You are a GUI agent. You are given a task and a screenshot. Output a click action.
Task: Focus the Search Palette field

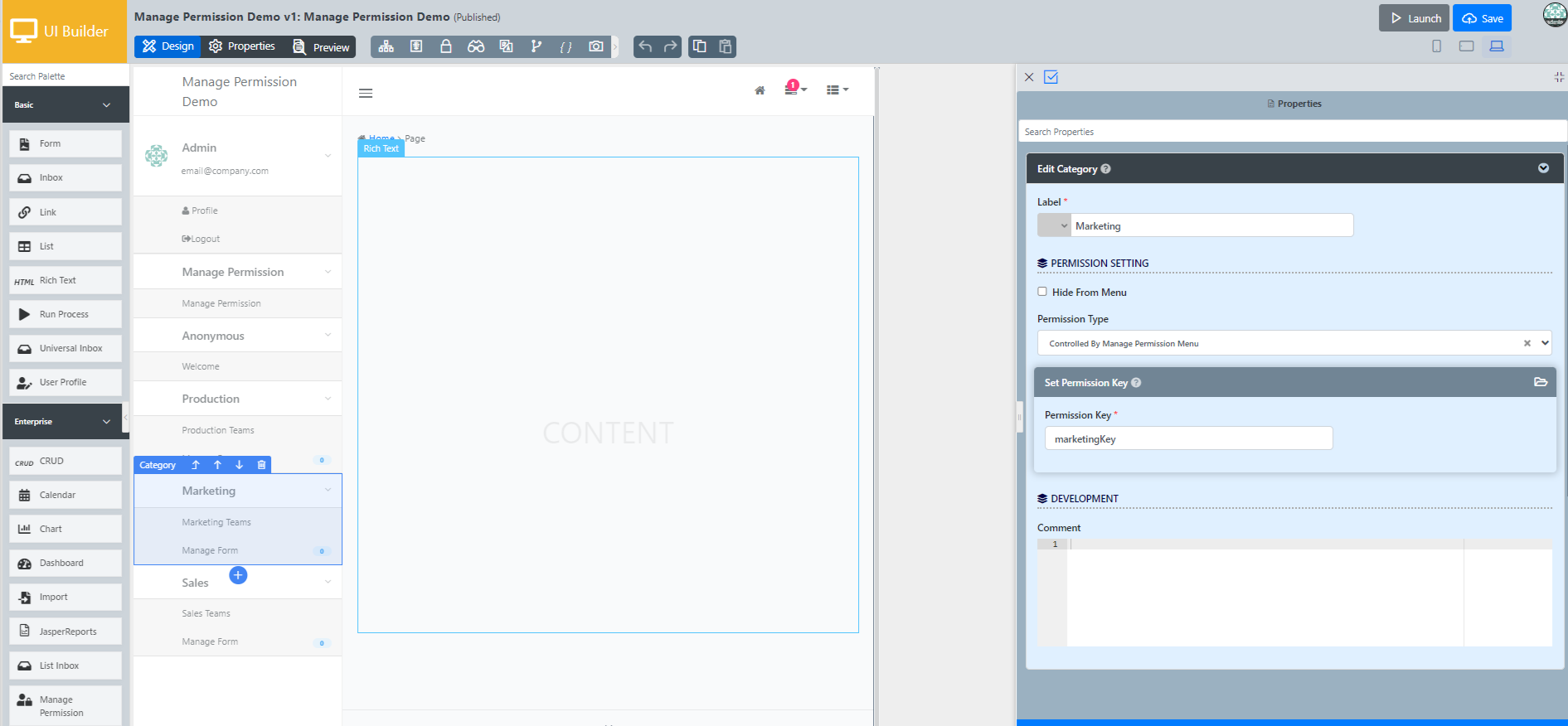[66, 76]
